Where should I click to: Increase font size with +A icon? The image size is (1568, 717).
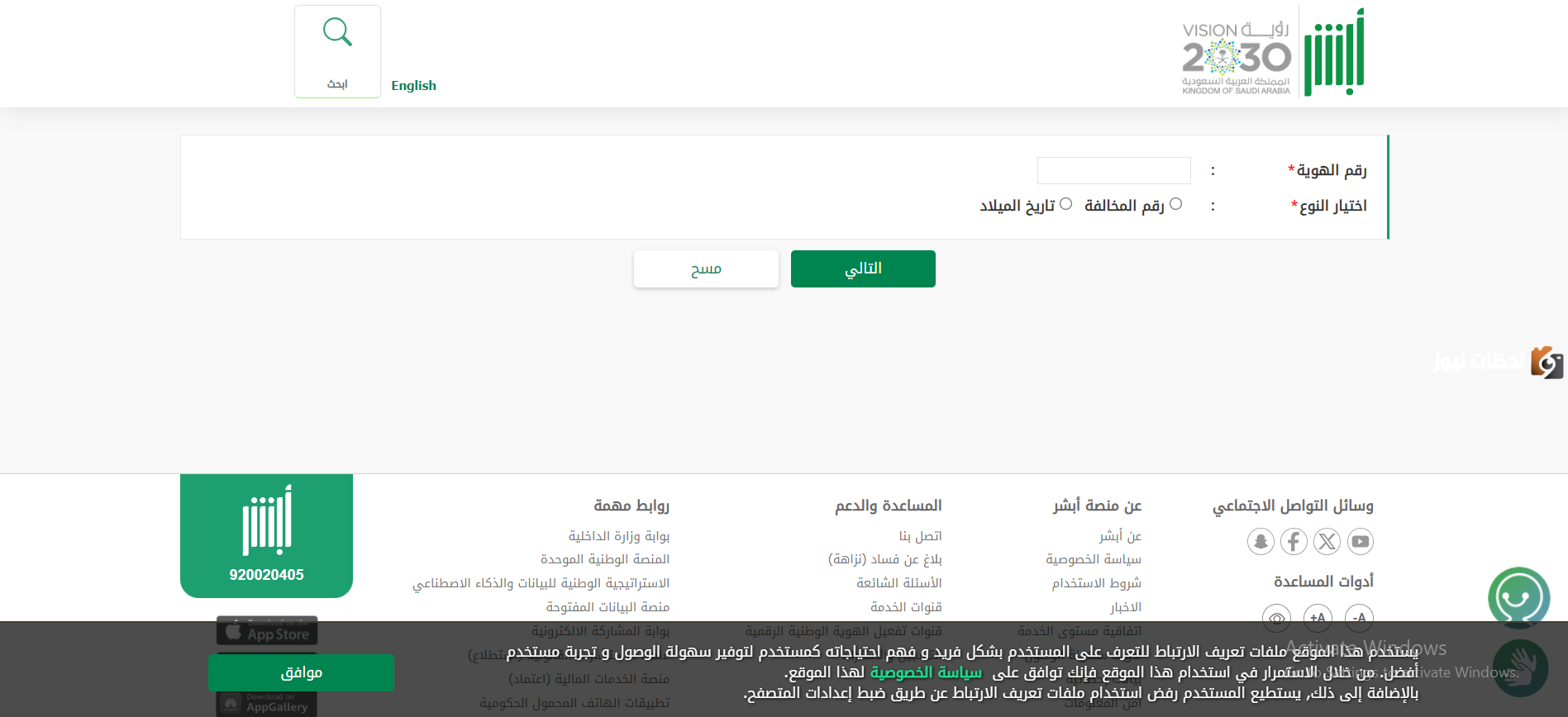(1318, 617)
